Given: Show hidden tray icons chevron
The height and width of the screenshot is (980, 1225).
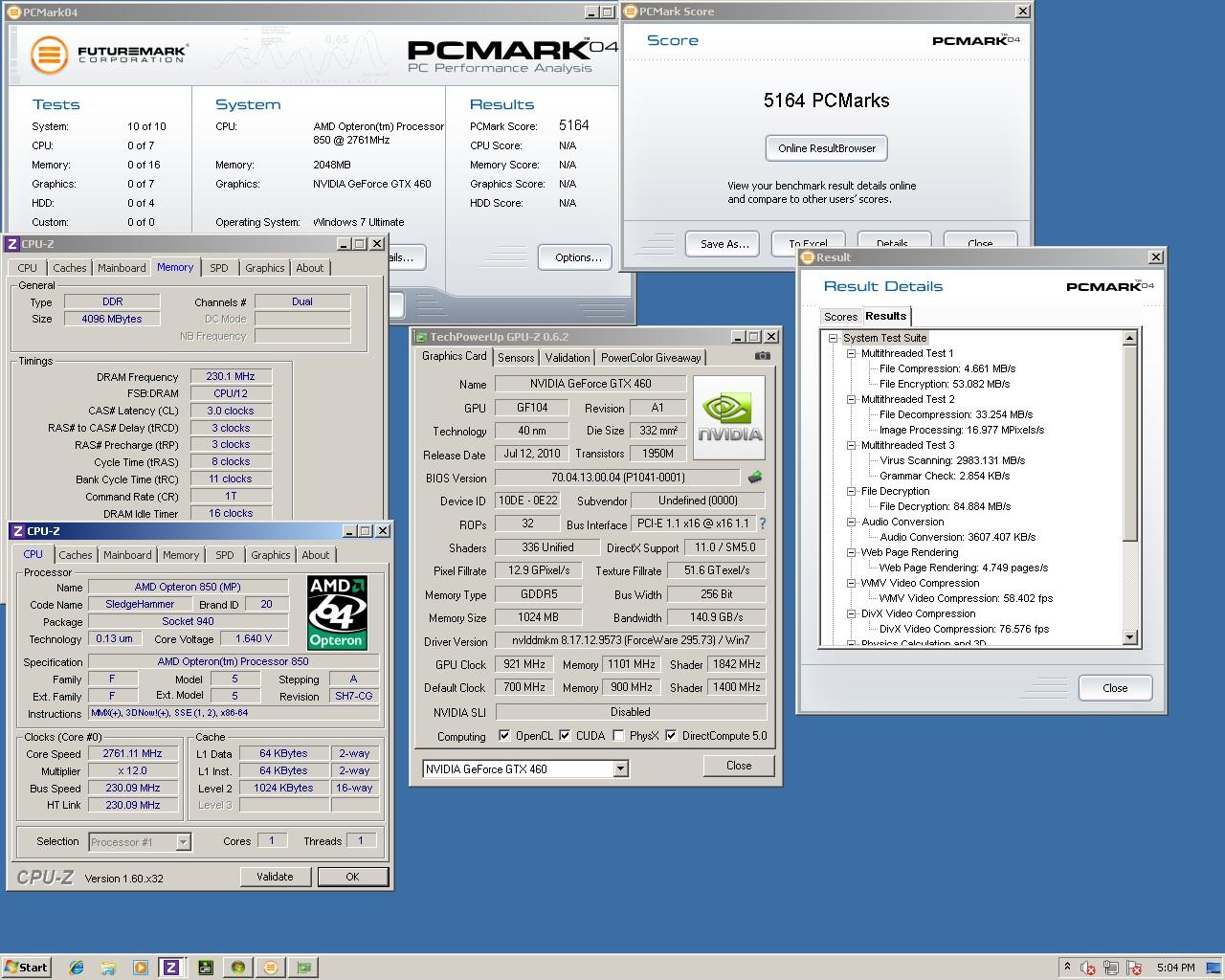Looking at the screenshot, I should click(1067, 967).
